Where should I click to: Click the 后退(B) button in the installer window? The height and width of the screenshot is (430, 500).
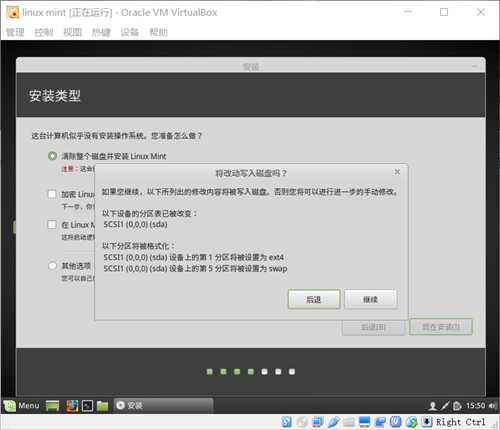coord(373,327)
